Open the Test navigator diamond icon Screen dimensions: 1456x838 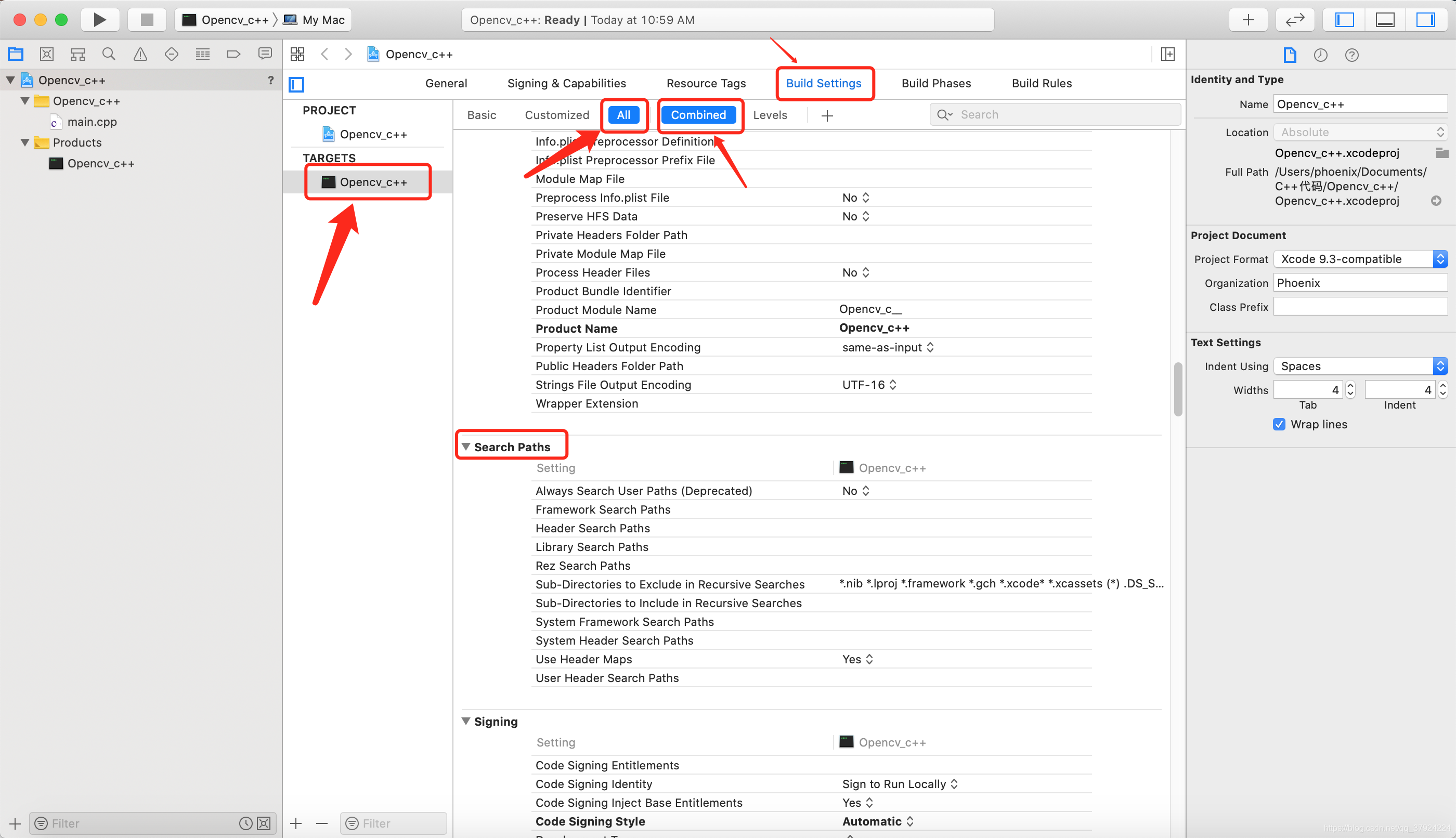click(172, 54)
